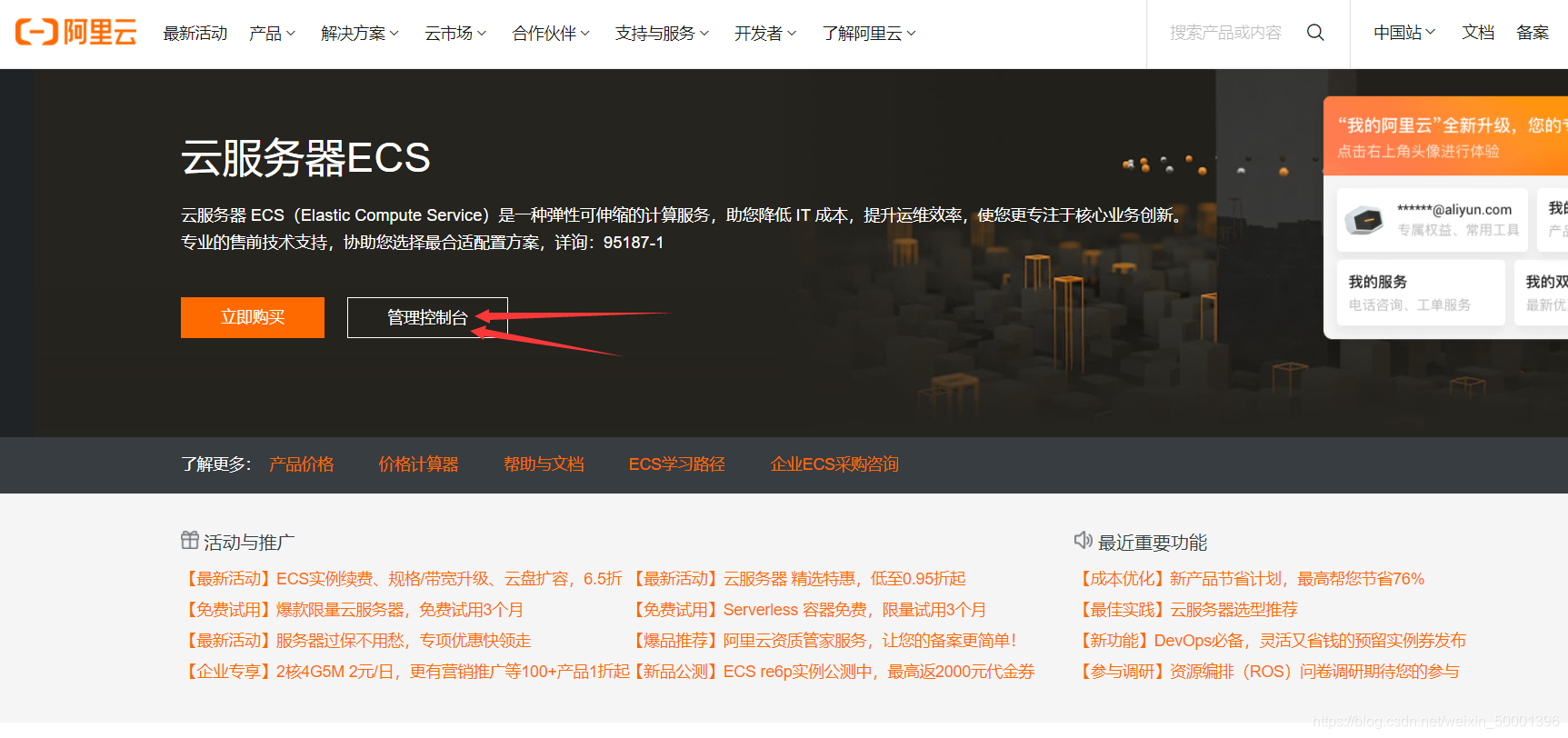
Task: Open 备案 in the top bar
Action: [1533, 33]
